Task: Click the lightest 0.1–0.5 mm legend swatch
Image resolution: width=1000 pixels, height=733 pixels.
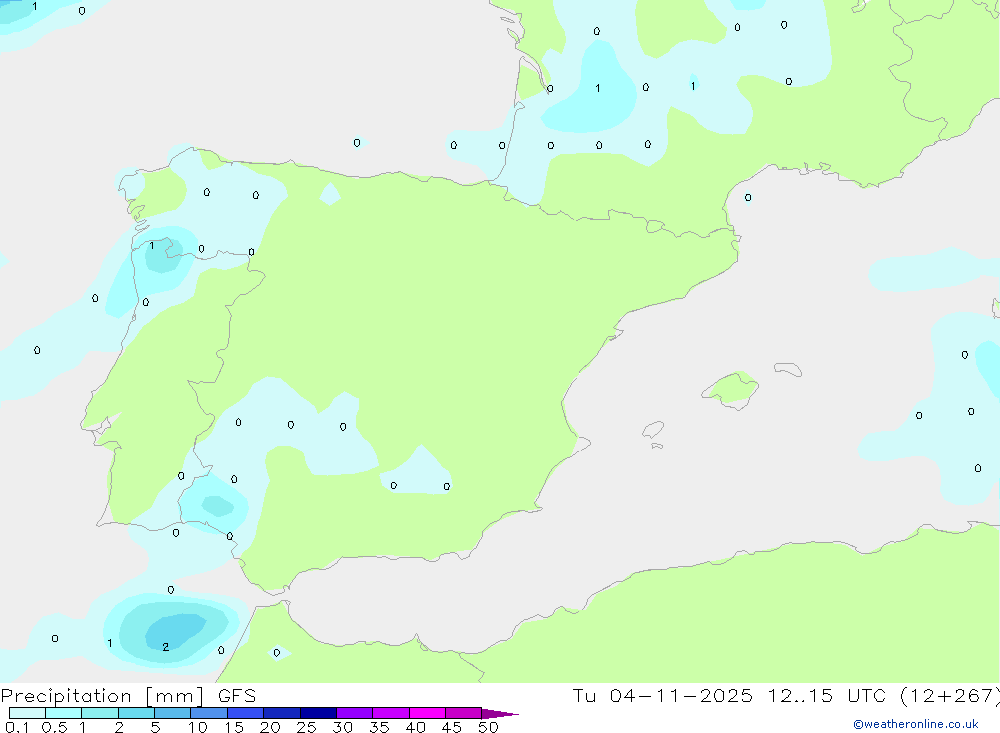Action: [27, 713]
